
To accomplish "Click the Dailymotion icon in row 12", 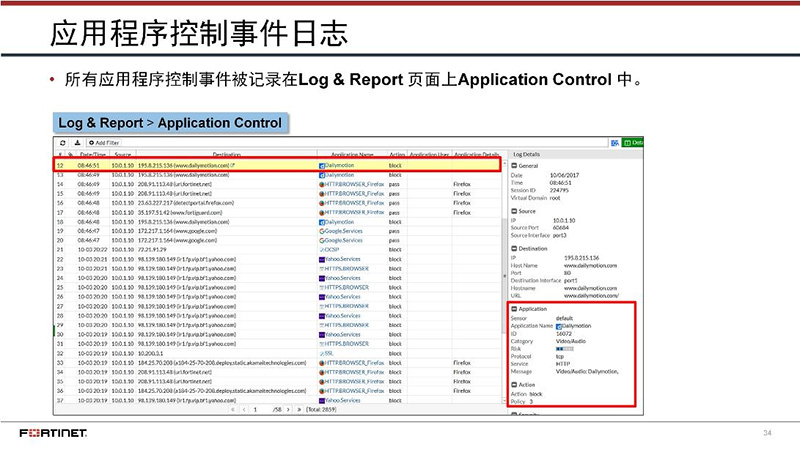I will click(x=322, y=166).
